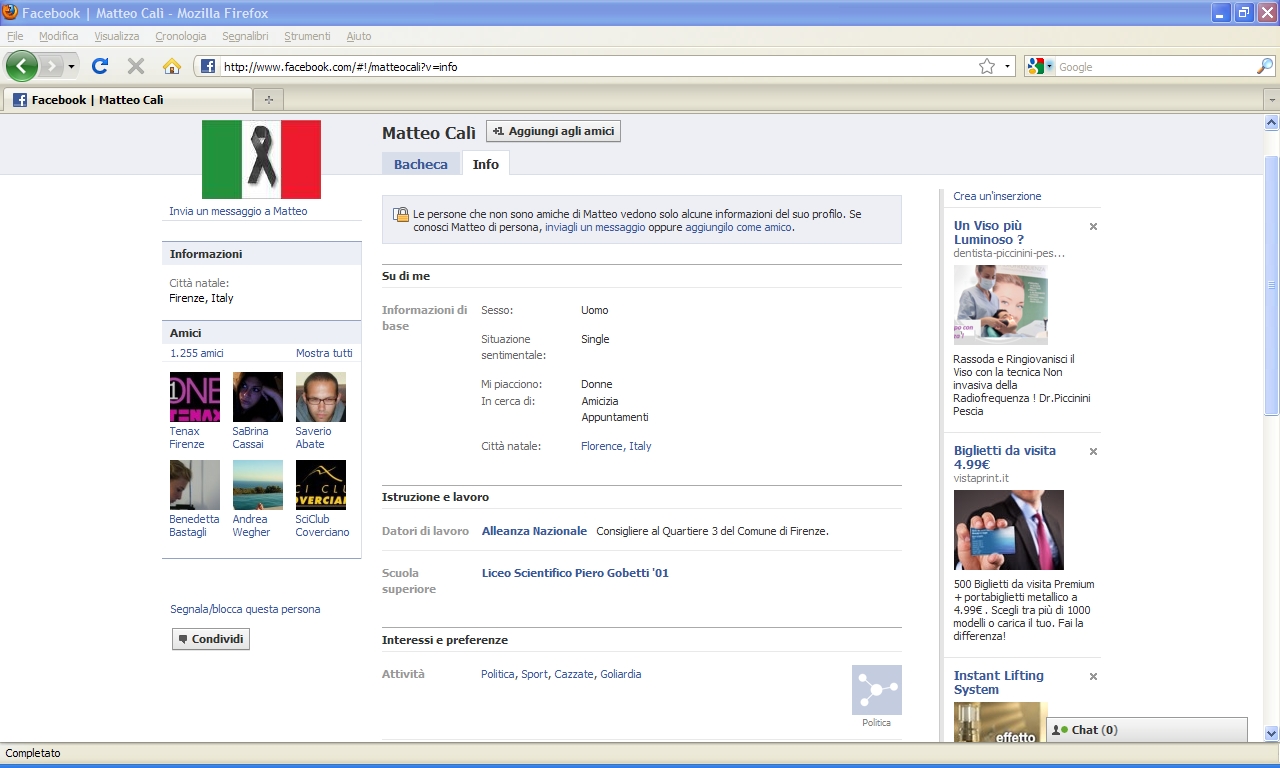
Task: Open the Modifica menu
Action: 58,36
